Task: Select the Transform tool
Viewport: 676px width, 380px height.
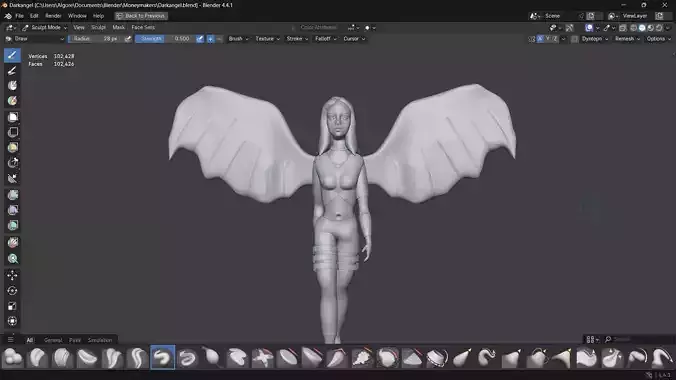Action: [x=12, y=321]
